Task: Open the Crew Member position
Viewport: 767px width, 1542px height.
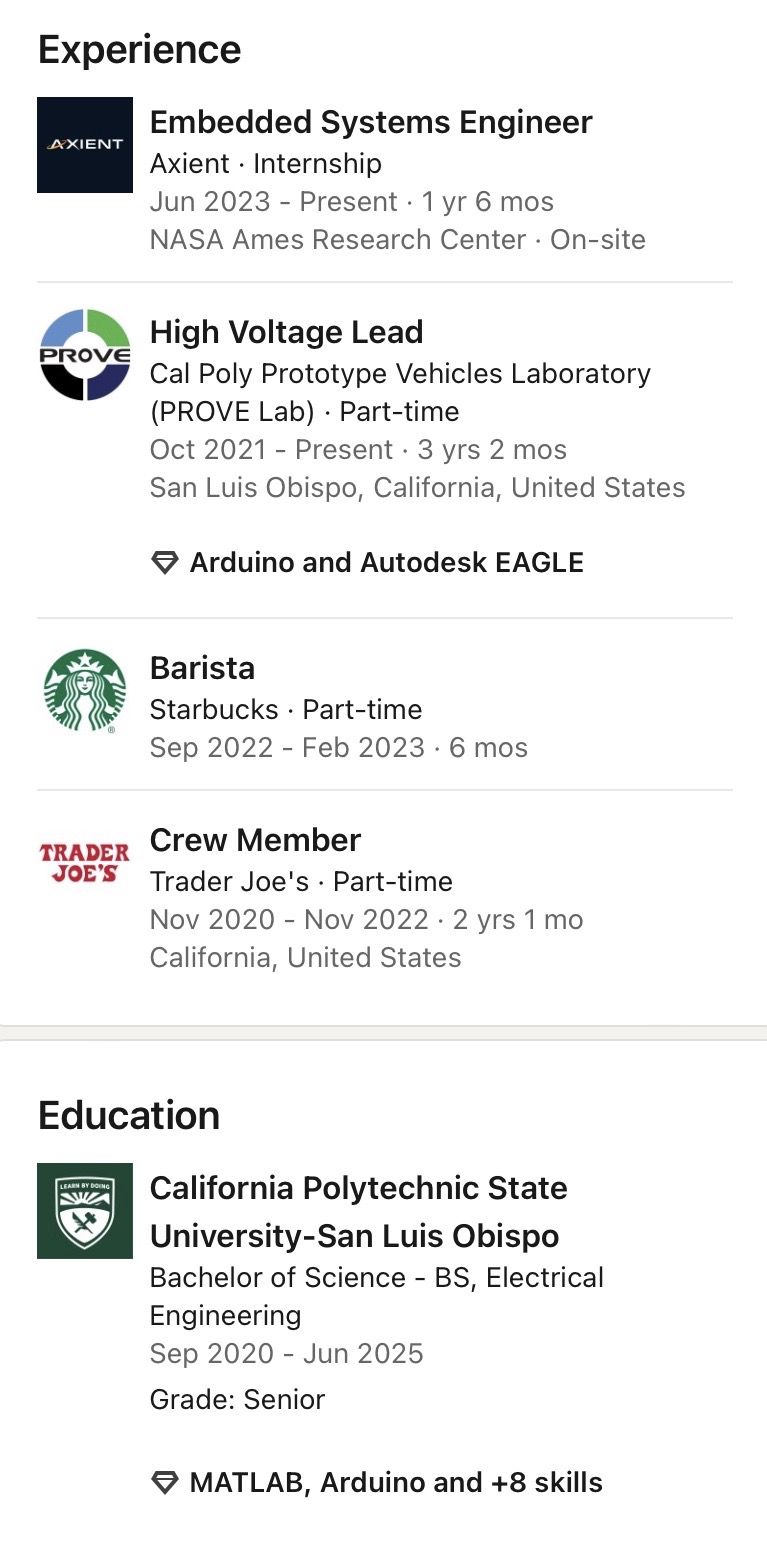Action: click(255, 840)
